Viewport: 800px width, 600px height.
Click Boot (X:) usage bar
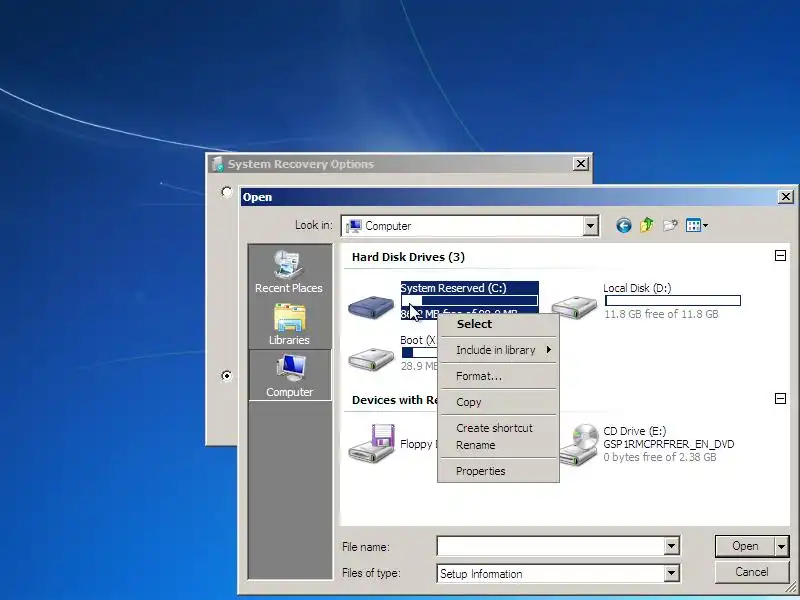[419, 353]
